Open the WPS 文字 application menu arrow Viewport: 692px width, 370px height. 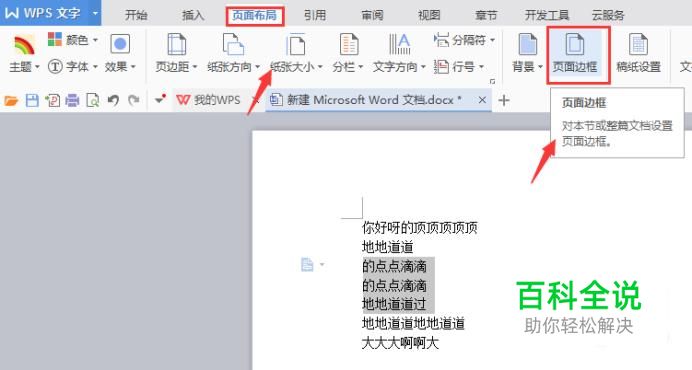pyautogui.click(x=95, y=13)
